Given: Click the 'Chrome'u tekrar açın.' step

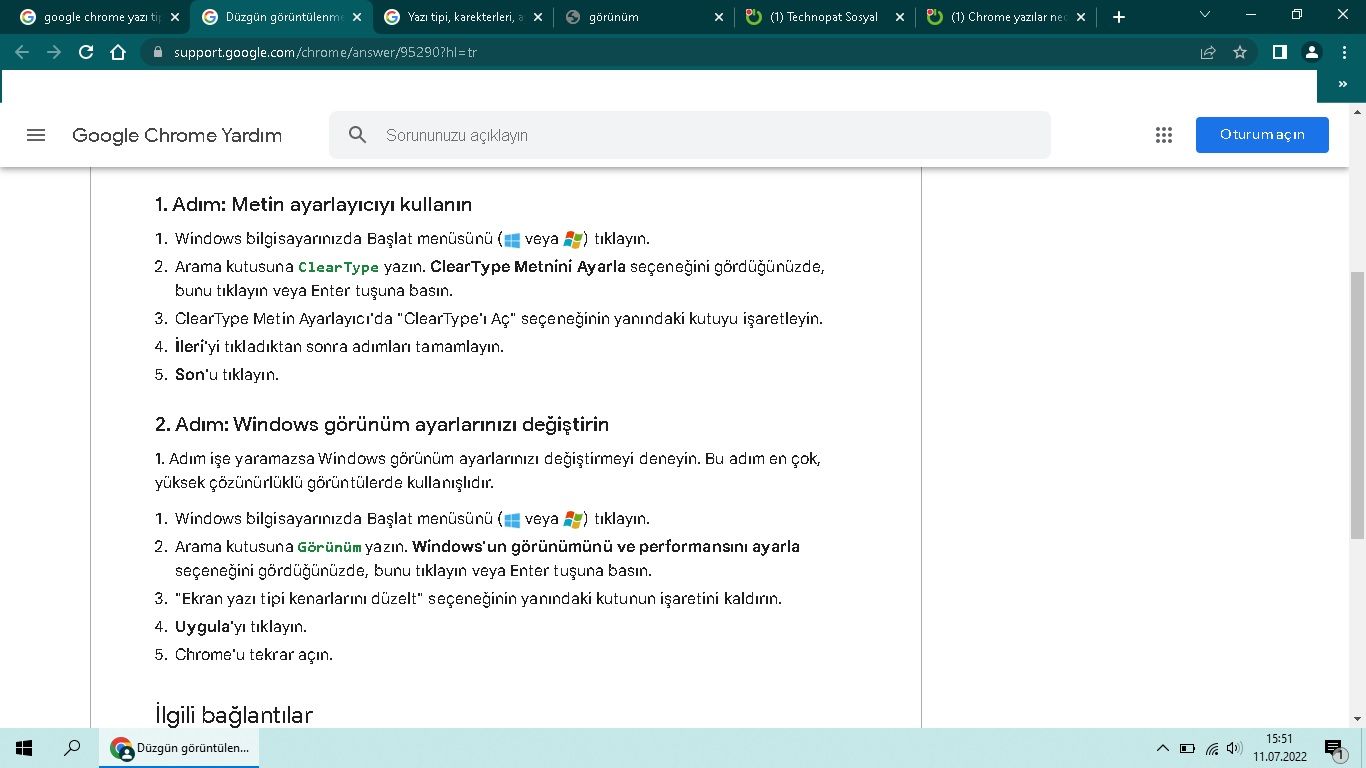Looking at the screenshot, I should pos(254,655).
